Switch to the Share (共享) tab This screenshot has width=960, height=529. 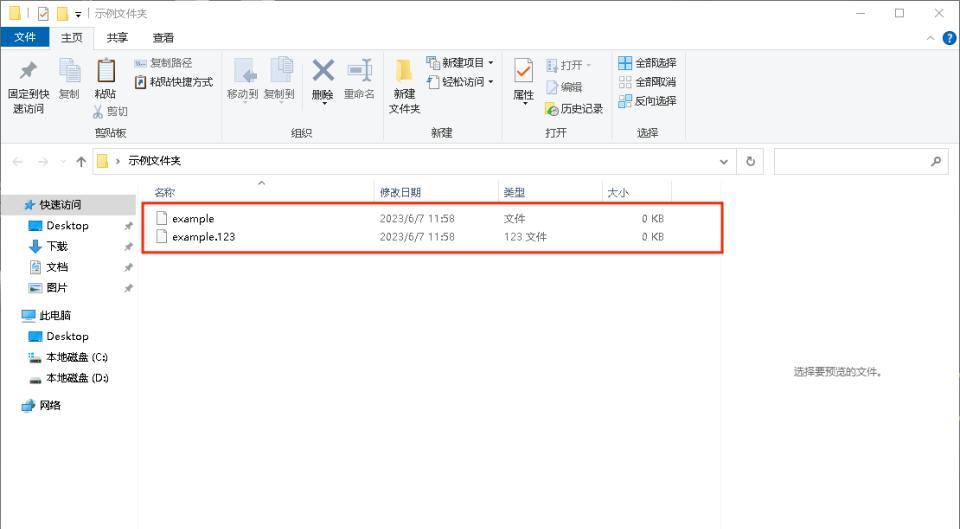click(x=117, y=37)
